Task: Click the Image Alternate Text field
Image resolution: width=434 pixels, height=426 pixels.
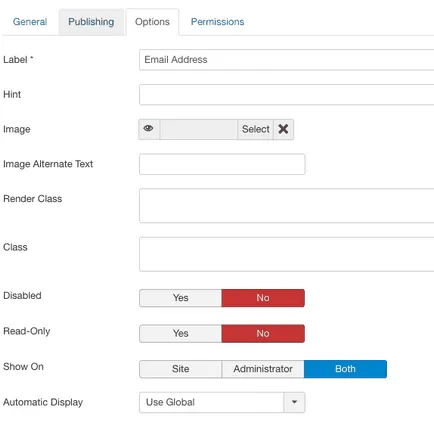Action: click(x=222, y=164)
